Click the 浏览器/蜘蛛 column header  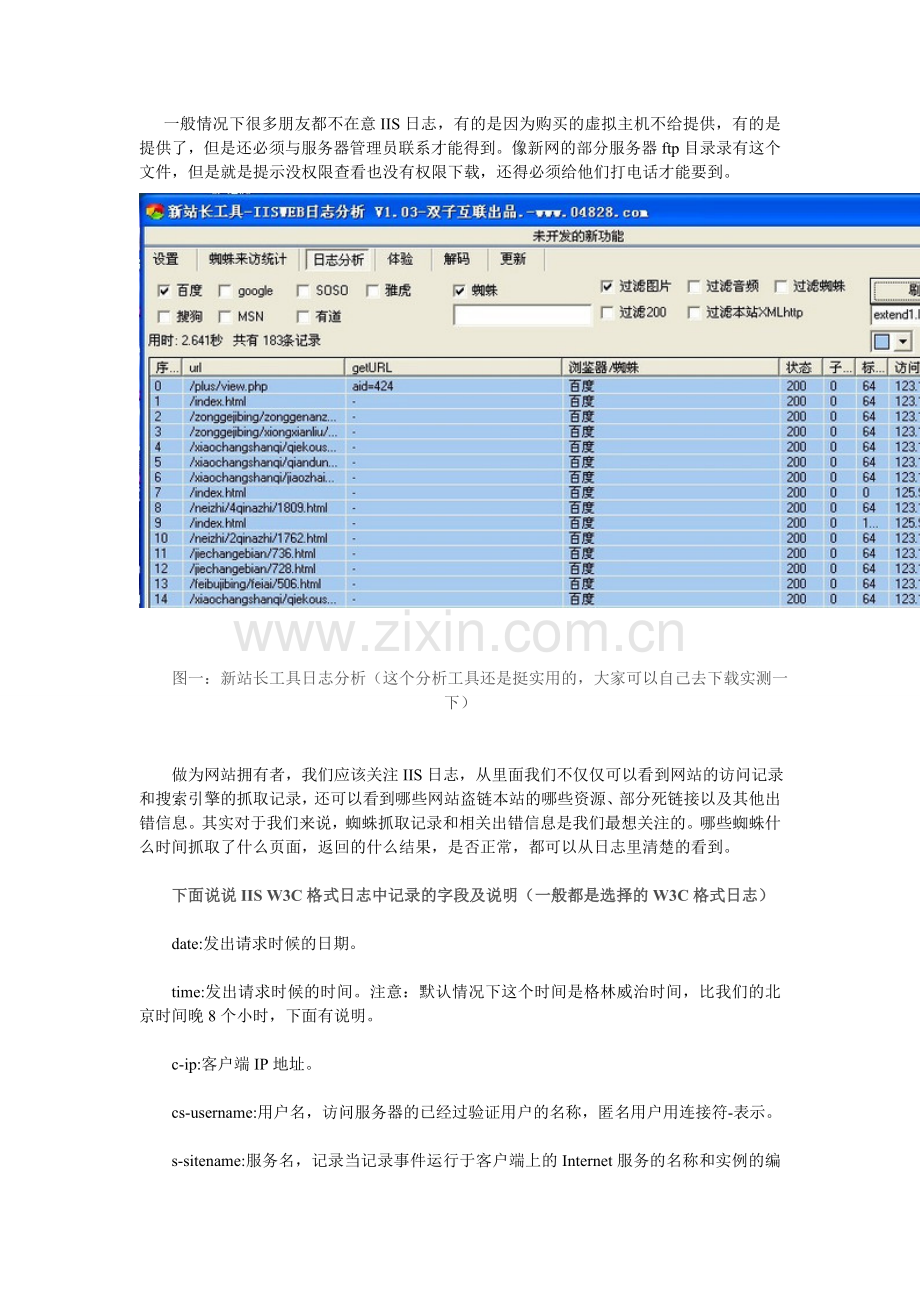670,368
